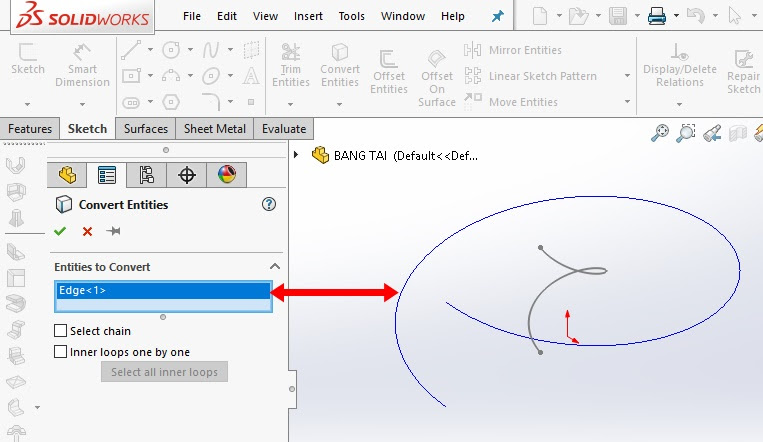Open the DimXpertManager tab
This screenshot has height=442, width=763.
tap(186, 175)
